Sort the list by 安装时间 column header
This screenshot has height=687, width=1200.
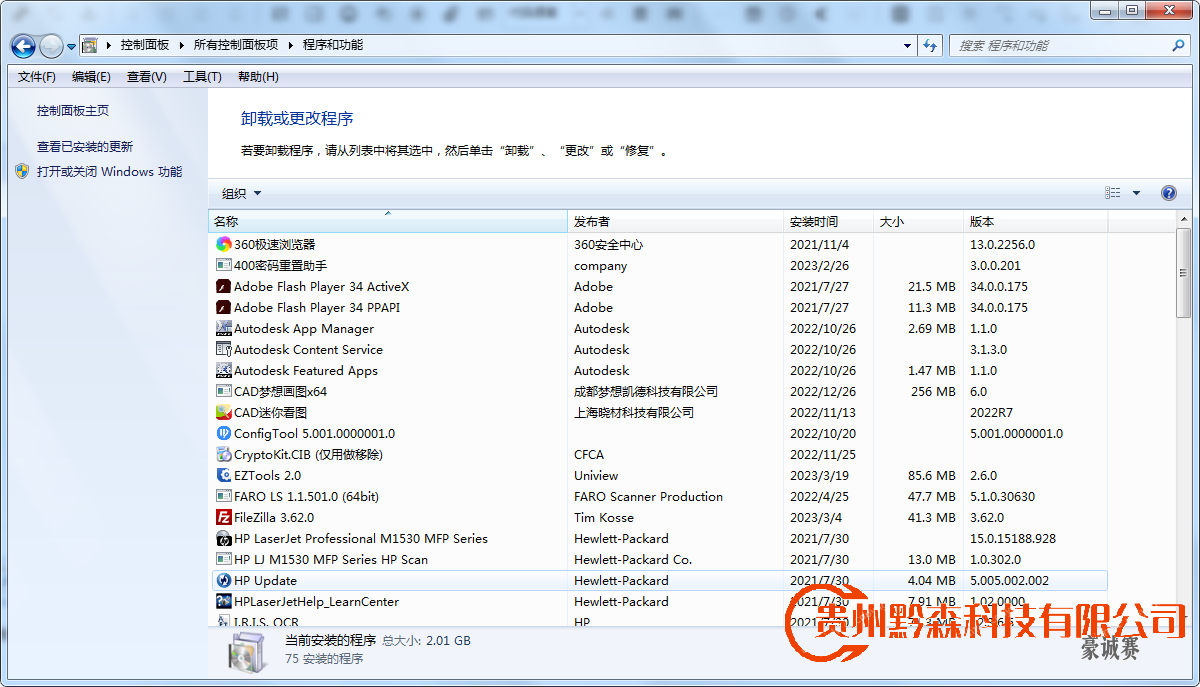point(814,222)
